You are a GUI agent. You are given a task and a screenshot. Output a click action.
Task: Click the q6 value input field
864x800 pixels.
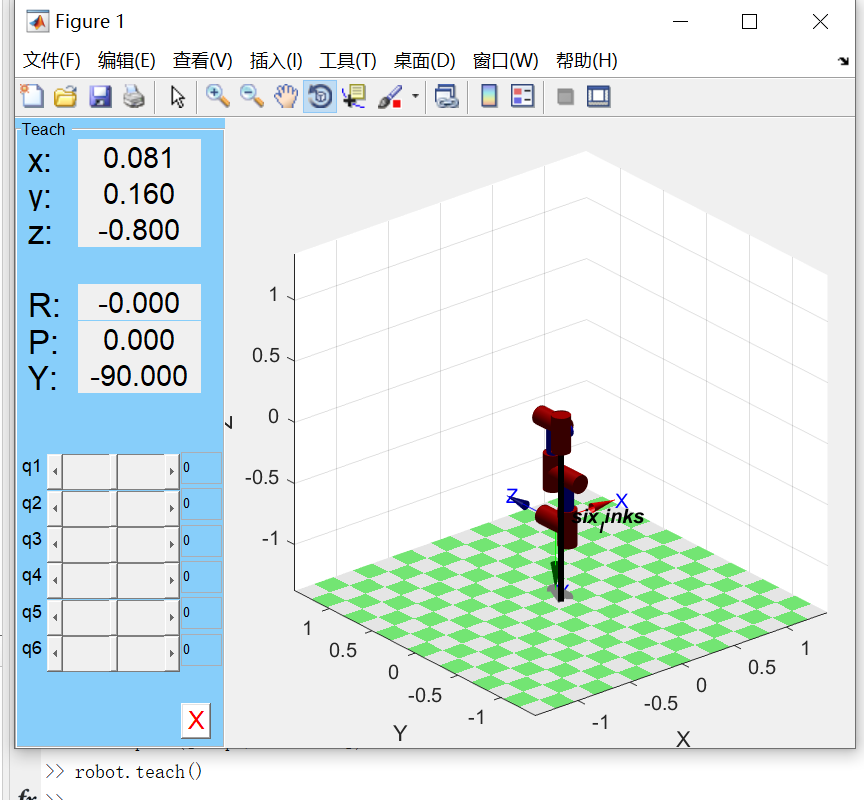(202, 650)
